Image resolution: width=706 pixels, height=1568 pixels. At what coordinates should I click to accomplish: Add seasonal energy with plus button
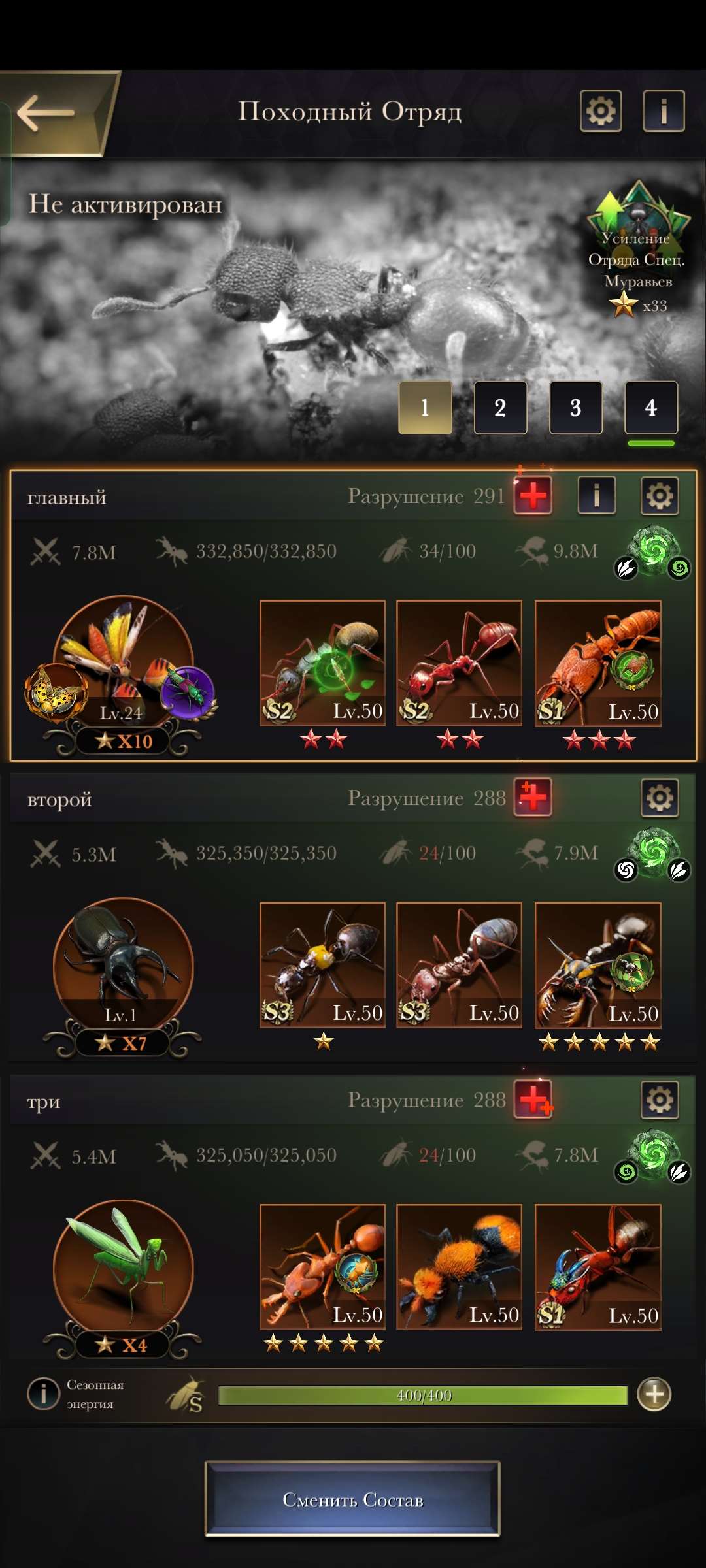(x=654, y=1395)
